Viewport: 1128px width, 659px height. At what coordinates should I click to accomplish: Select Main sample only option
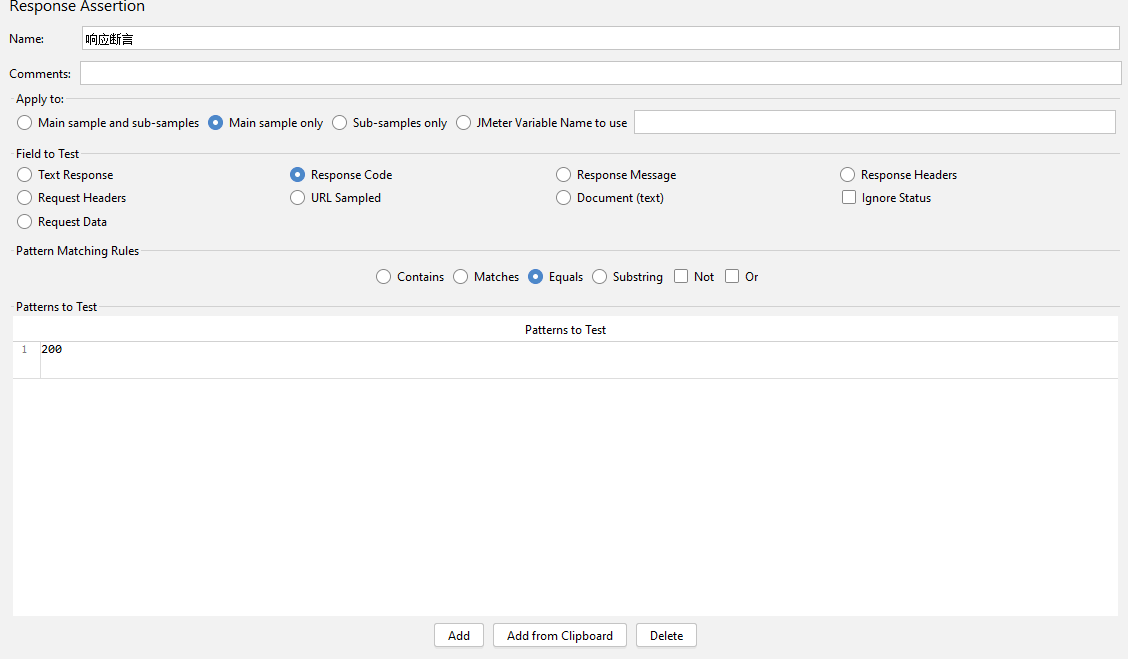click(215, 123)
